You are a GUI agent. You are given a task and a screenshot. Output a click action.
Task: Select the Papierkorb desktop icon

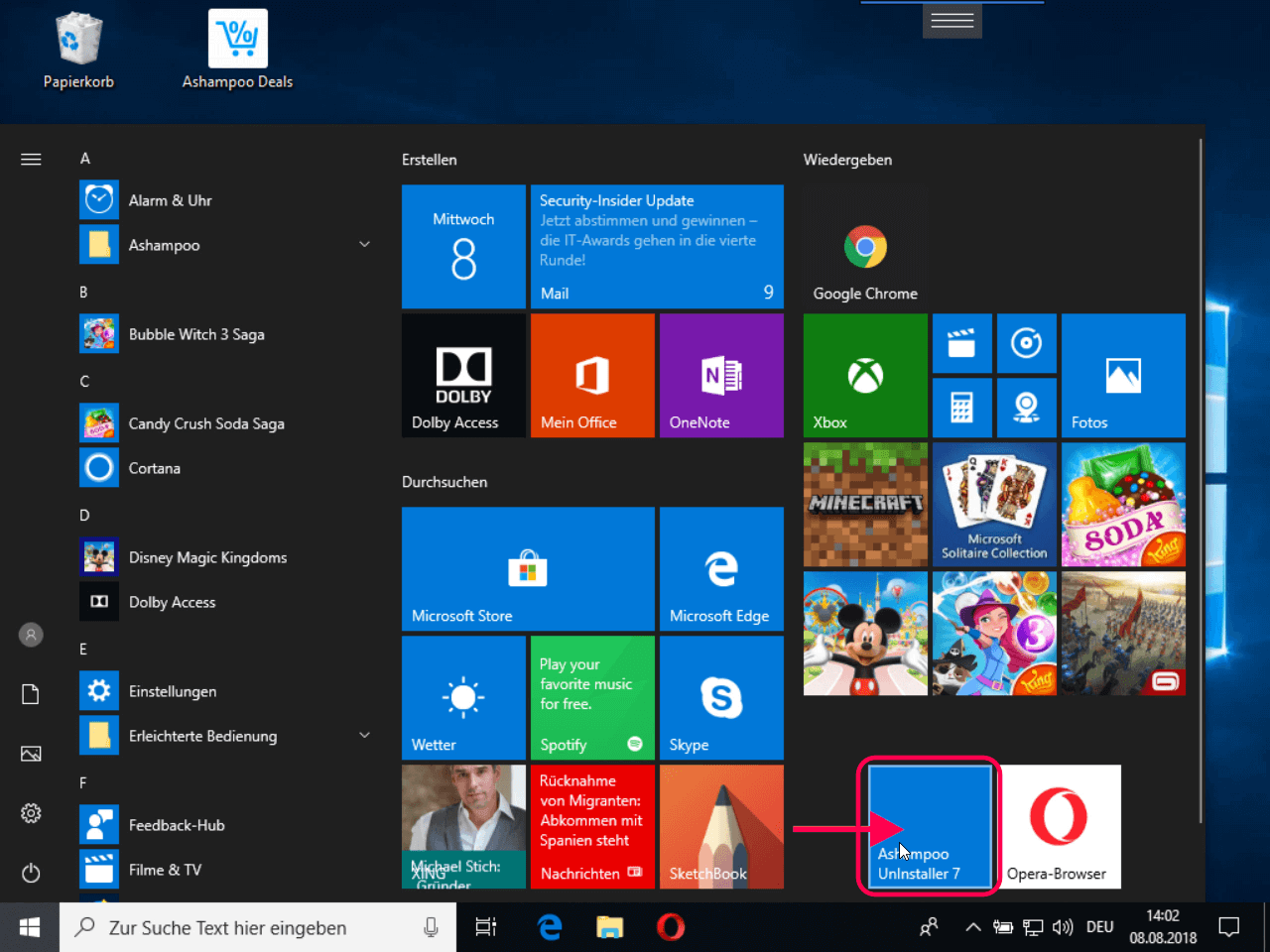tap(78, 51)
